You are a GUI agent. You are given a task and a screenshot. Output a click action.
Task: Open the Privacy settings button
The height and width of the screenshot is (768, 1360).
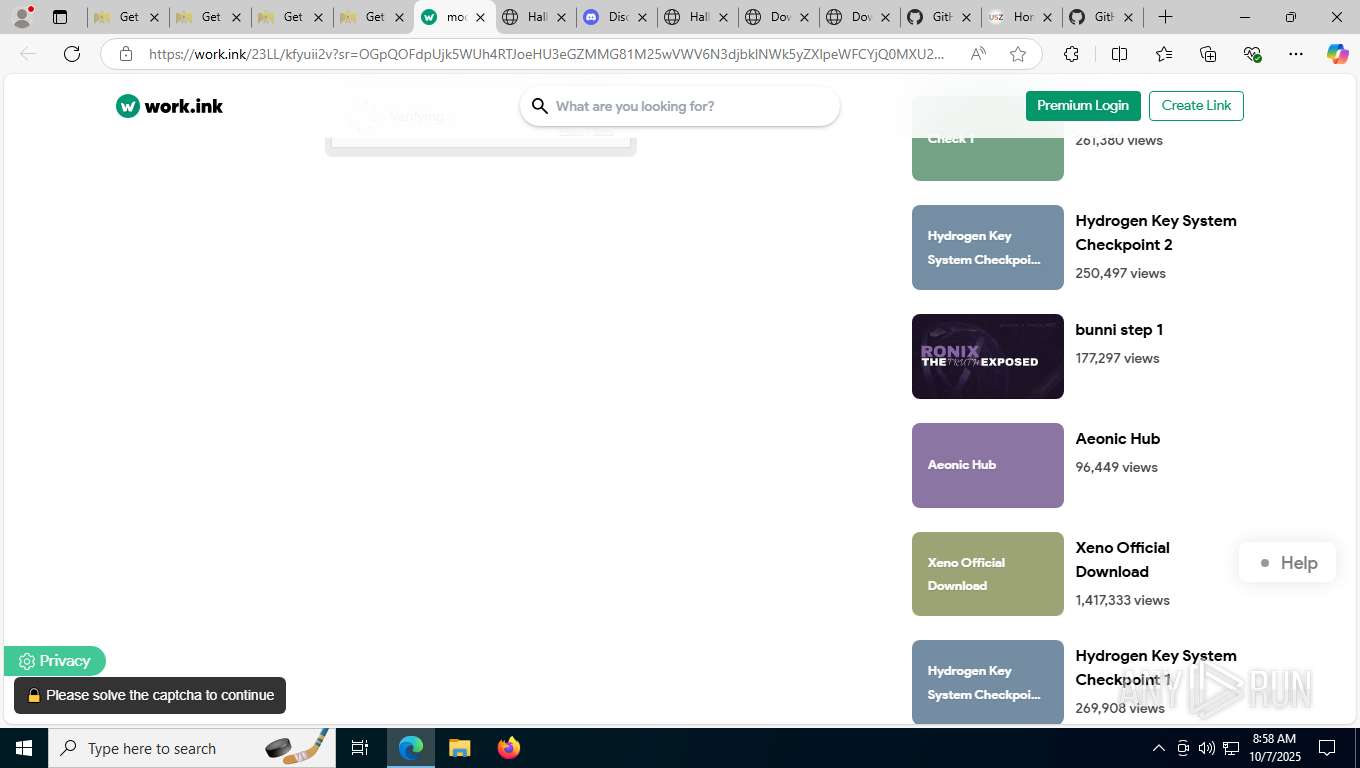point(55,661)
